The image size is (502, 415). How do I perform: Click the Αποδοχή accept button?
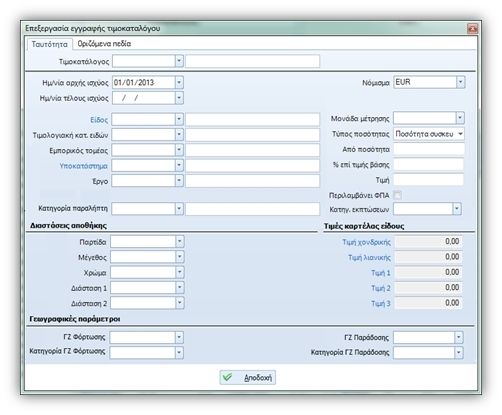pos(247,377)
